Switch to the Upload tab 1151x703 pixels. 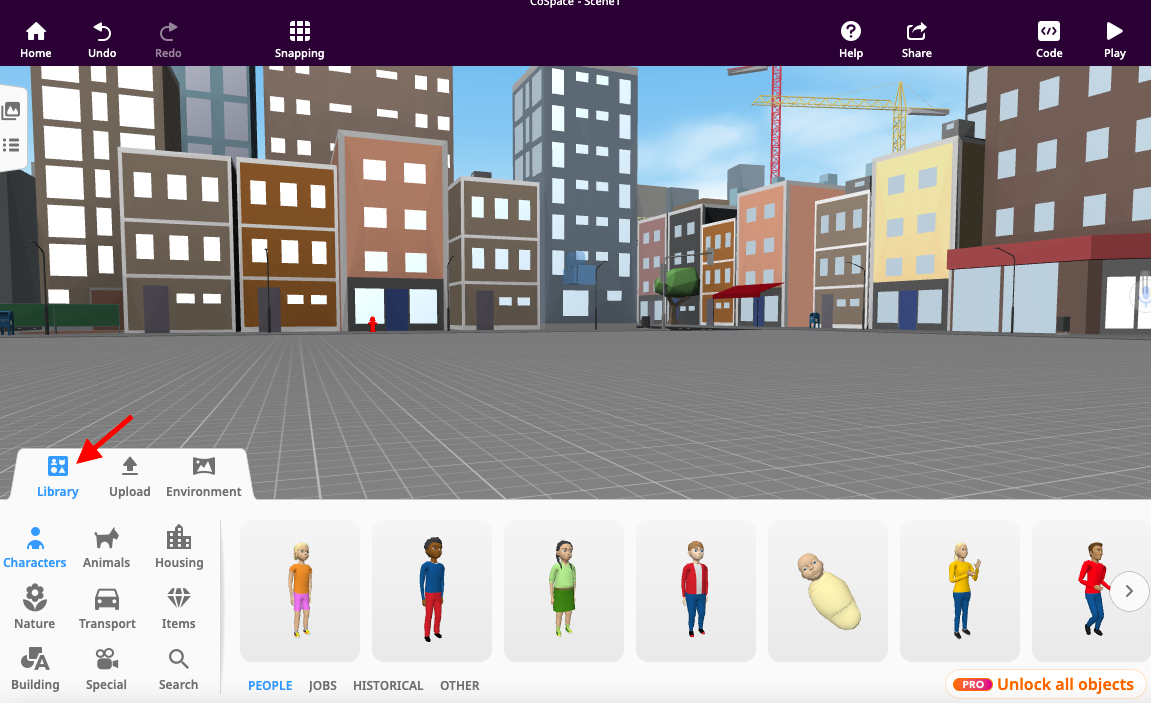(x=129, y=475)
